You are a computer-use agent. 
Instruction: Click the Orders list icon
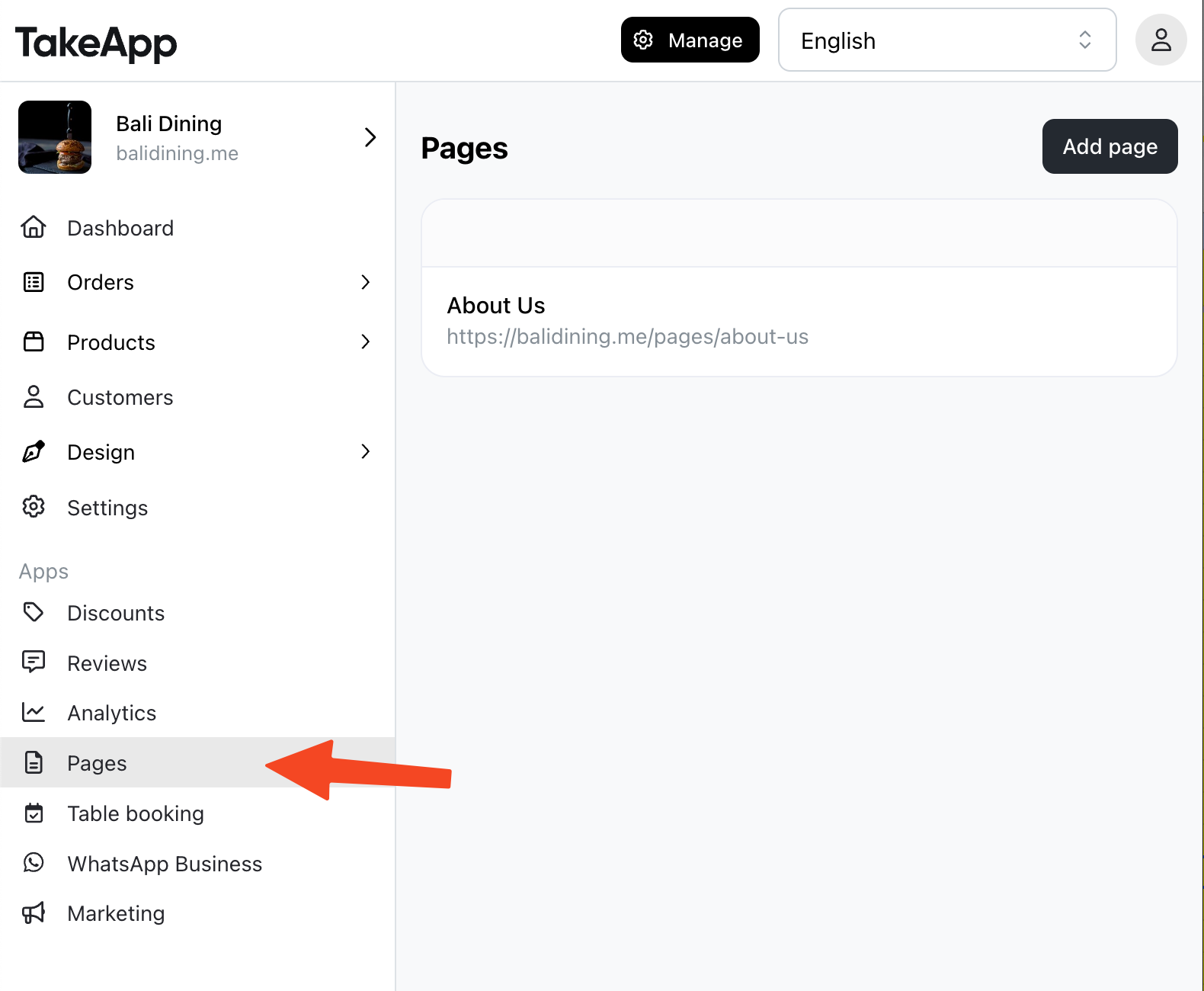(x=34, y=282)
